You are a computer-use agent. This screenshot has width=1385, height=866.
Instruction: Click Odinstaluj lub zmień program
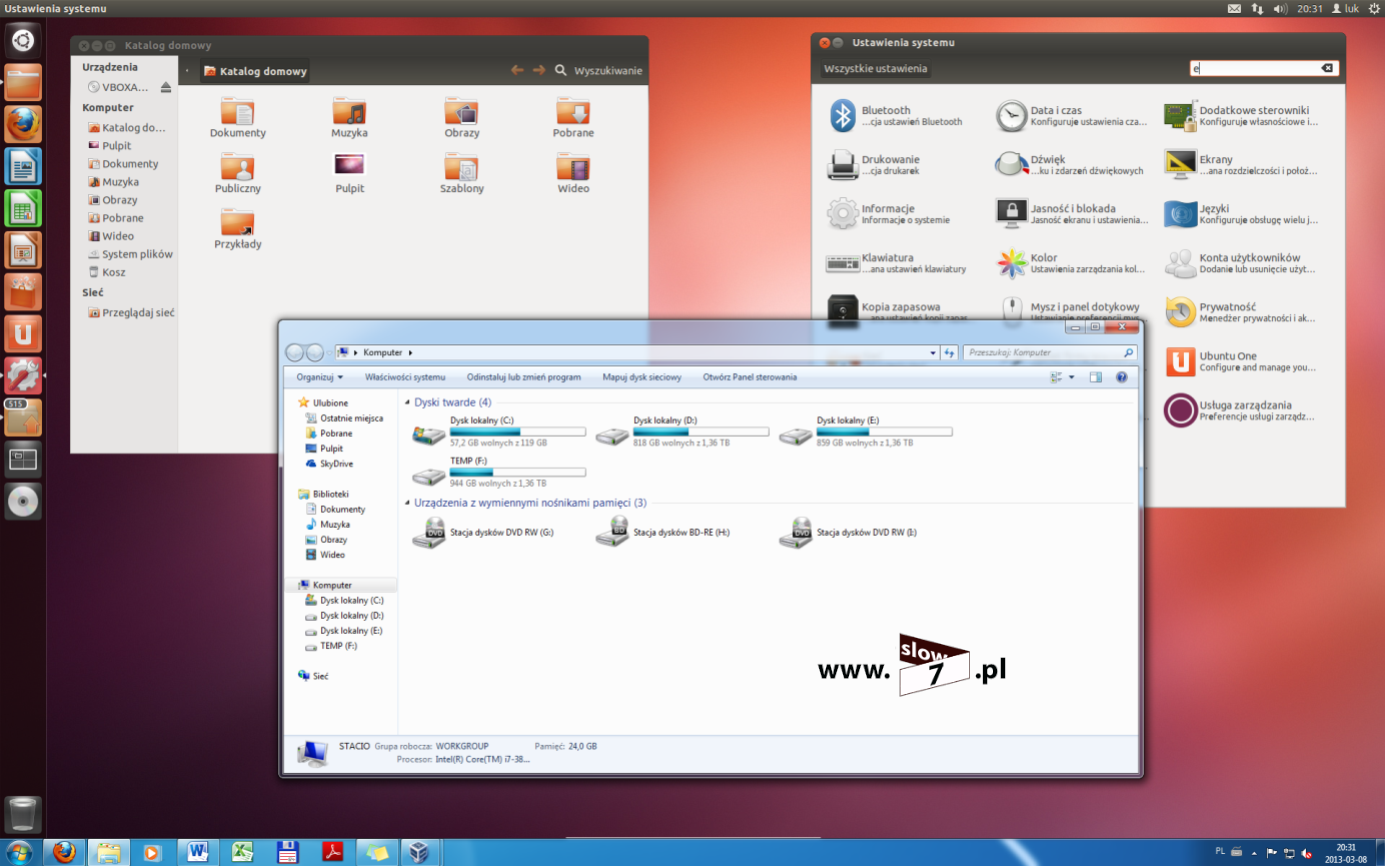point(524,377)
